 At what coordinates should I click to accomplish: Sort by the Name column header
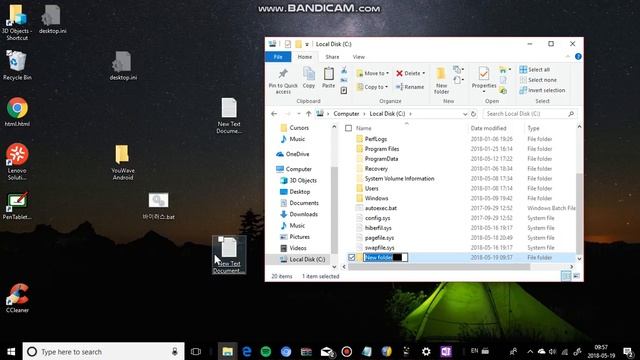[x=363, y=128]
